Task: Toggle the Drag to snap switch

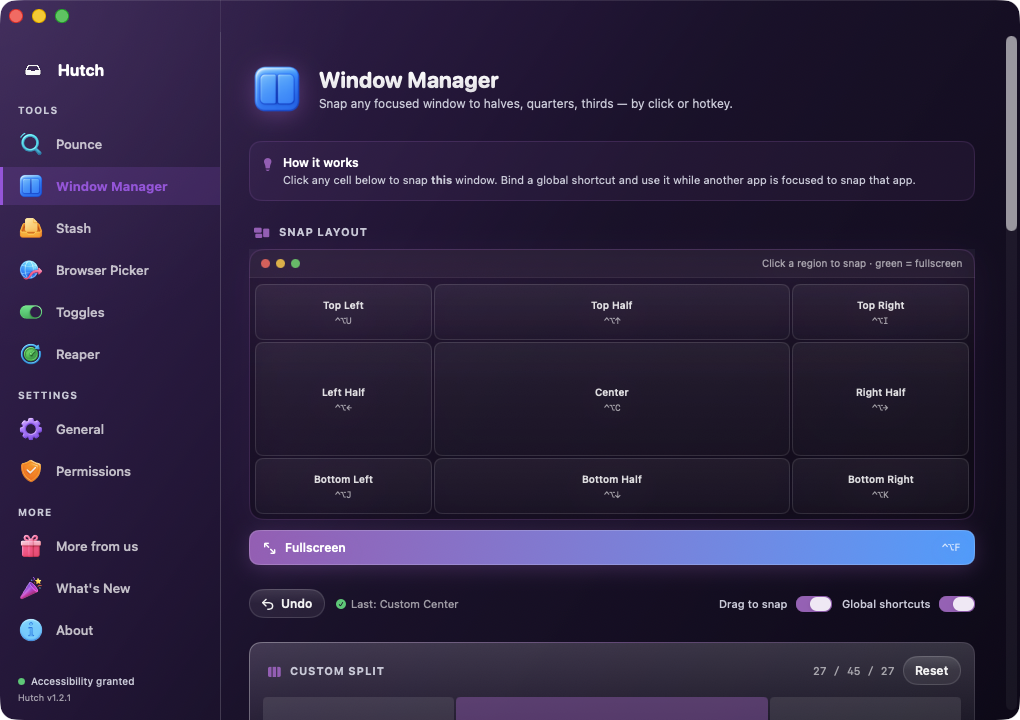Action: pos(814,604)
